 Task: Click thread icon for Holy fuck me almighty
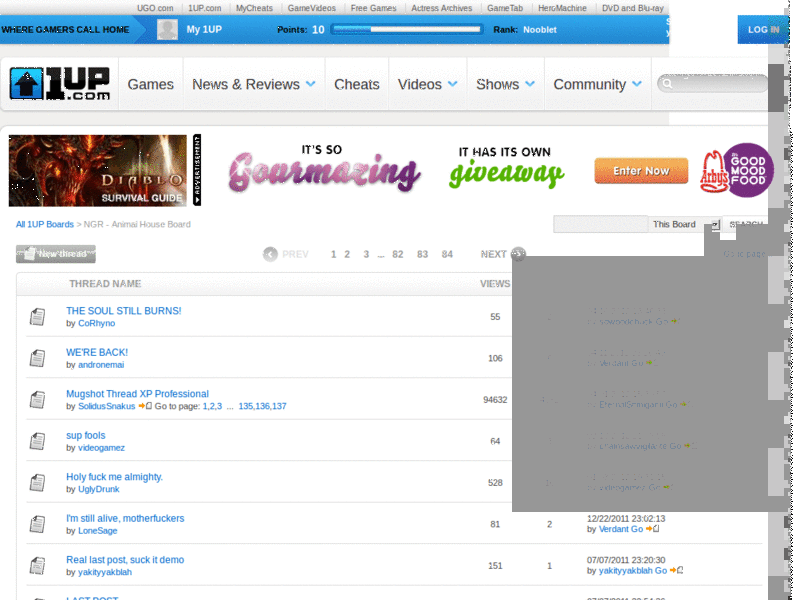37,483
